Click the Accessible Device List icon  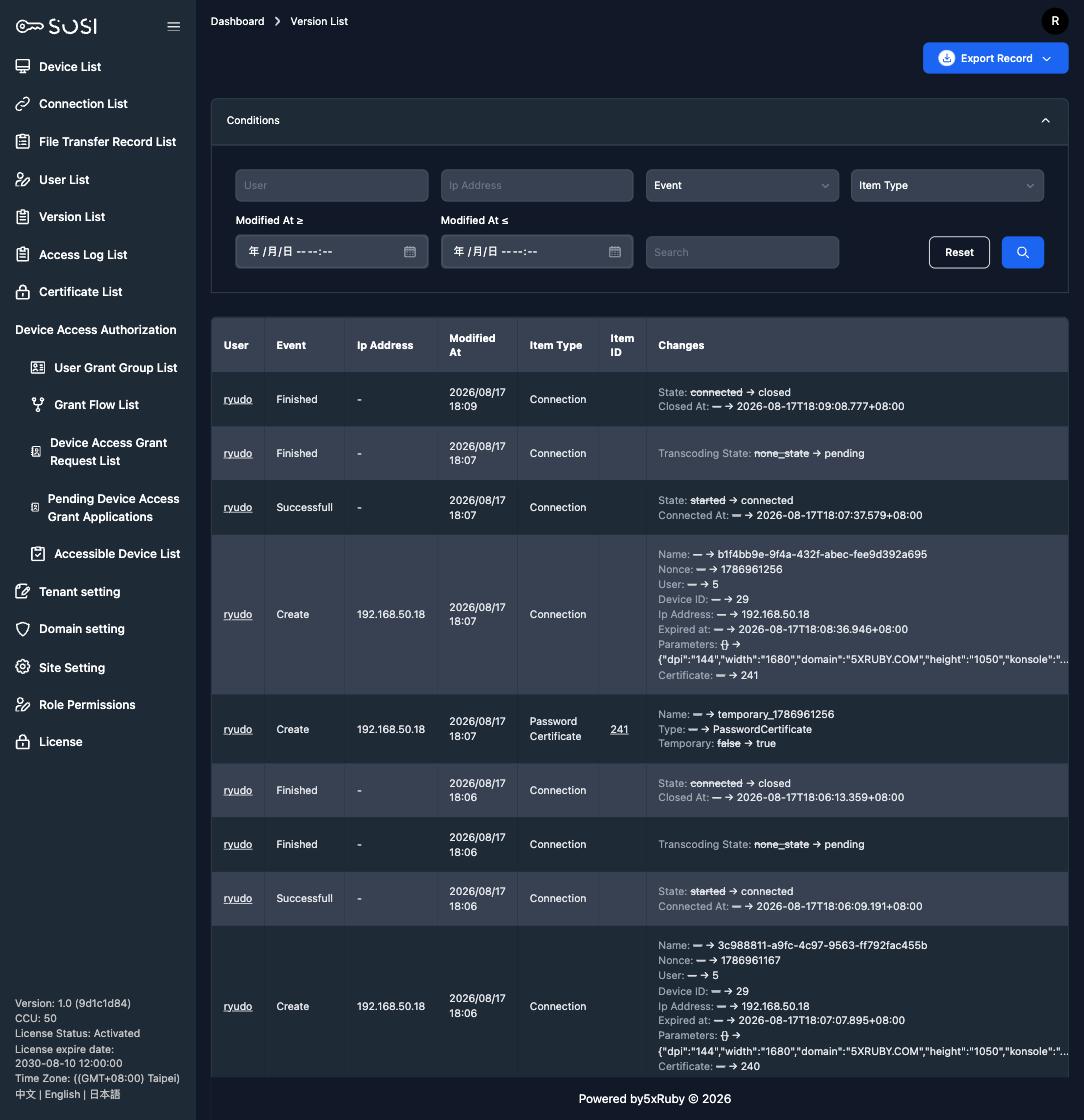(x=38, y=554)
